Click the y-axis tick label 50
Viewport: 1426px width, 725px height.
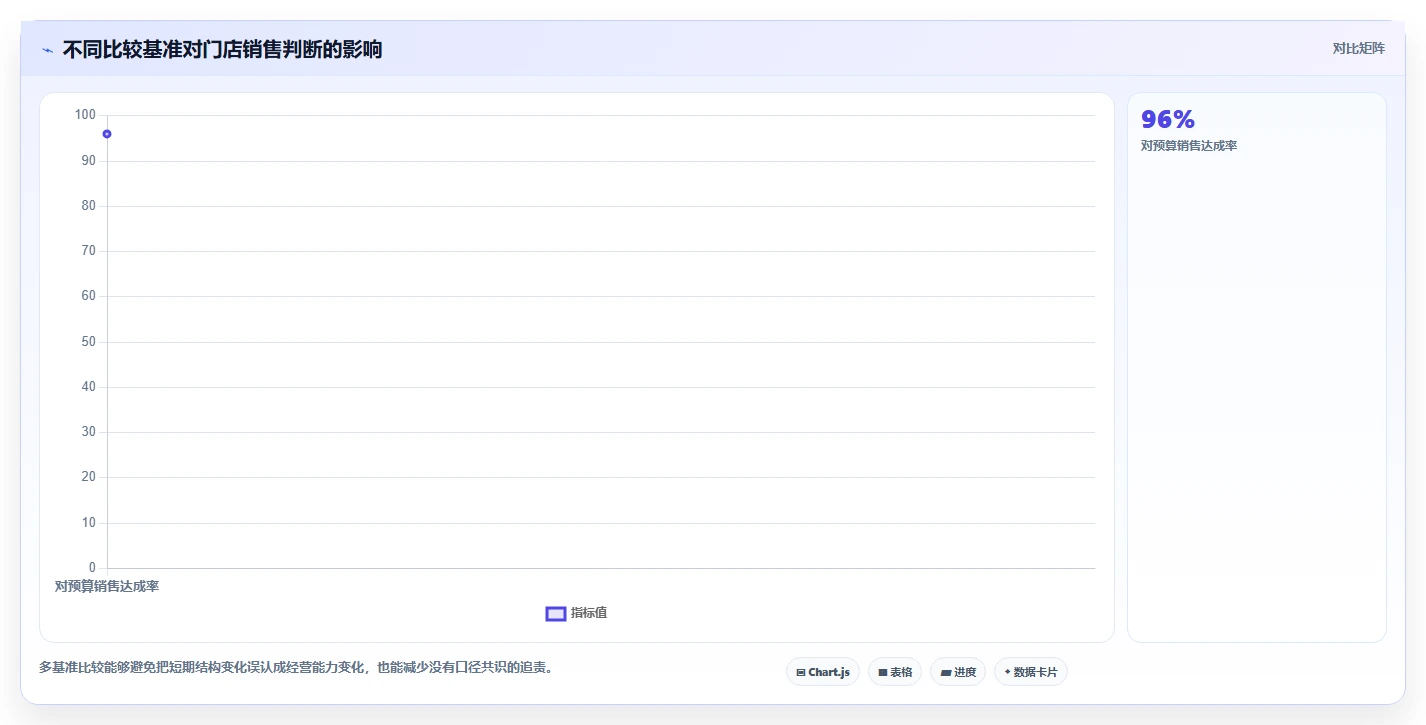pos(89,342)
